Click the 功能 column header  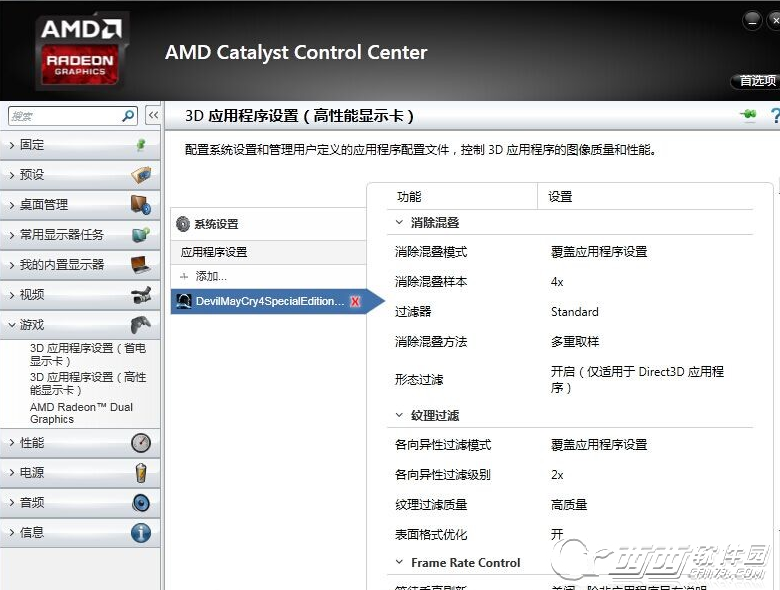click(409, 197)
